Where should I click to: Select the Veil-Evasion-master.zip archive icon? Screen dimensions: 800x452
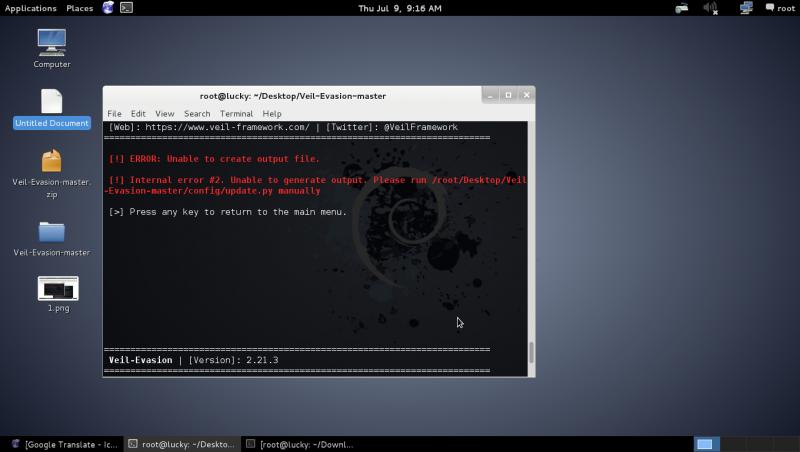pos(52,161)
